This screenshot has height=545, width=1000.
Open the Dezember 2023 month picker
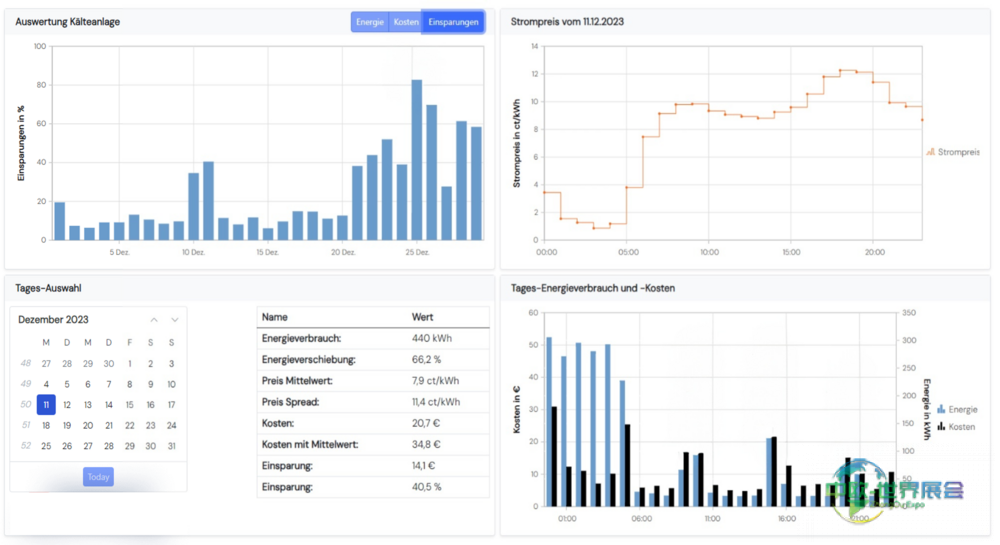pyautogui.click(x=53, y=320)
